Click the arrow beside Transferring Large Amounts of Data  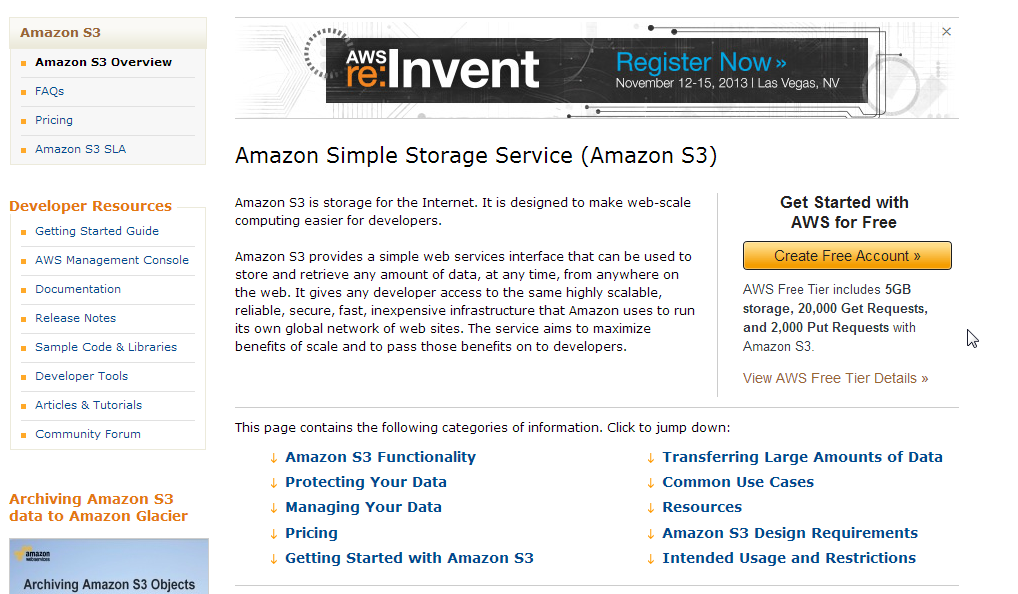651,458
